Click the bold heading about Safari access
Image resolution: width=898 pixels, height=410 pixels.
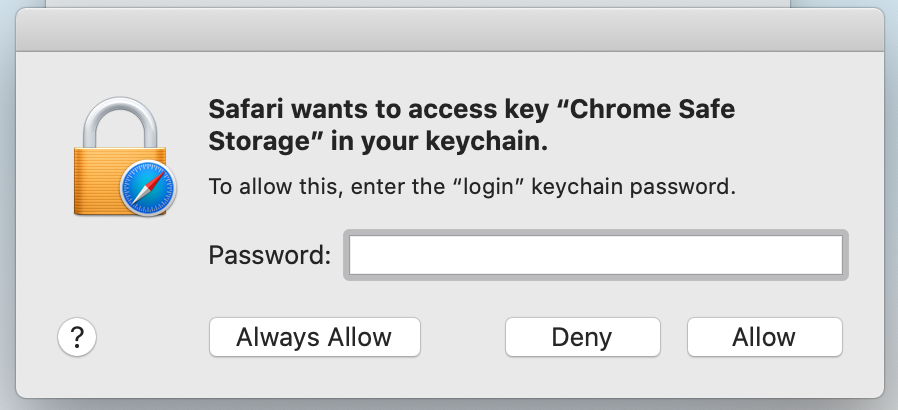471,125
